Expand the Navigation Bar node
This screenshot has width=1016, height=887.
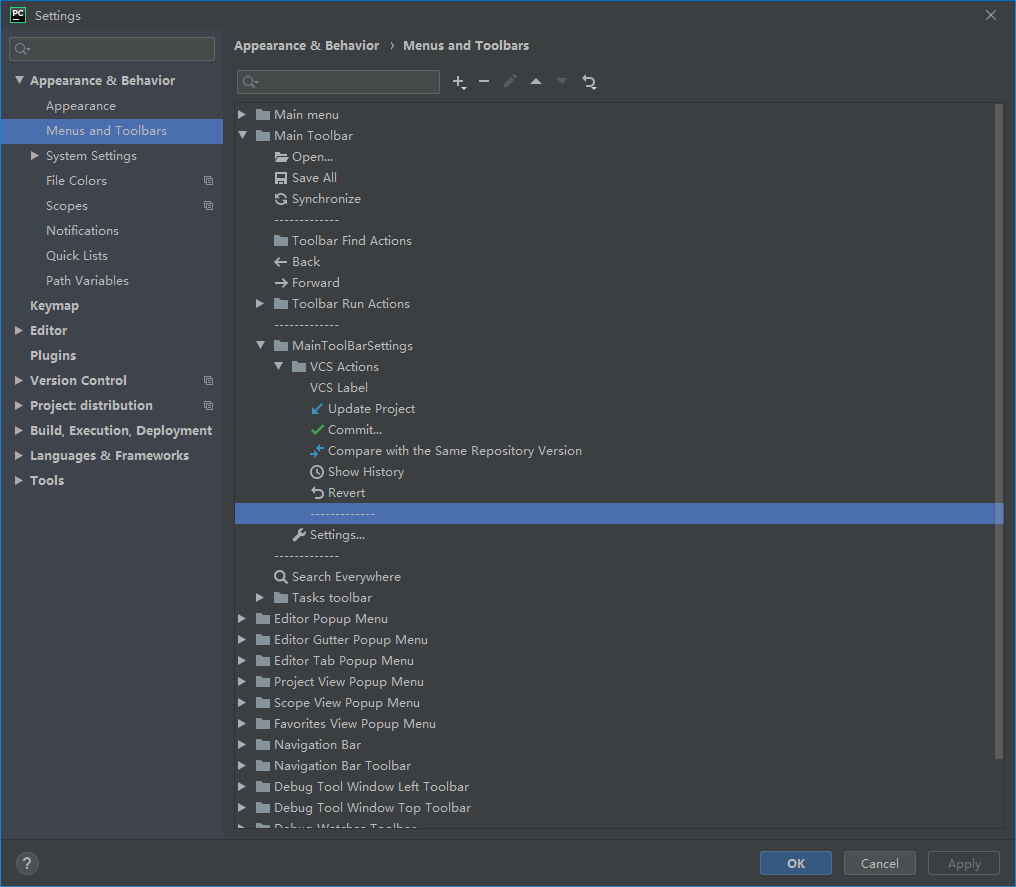coord(242,744)
